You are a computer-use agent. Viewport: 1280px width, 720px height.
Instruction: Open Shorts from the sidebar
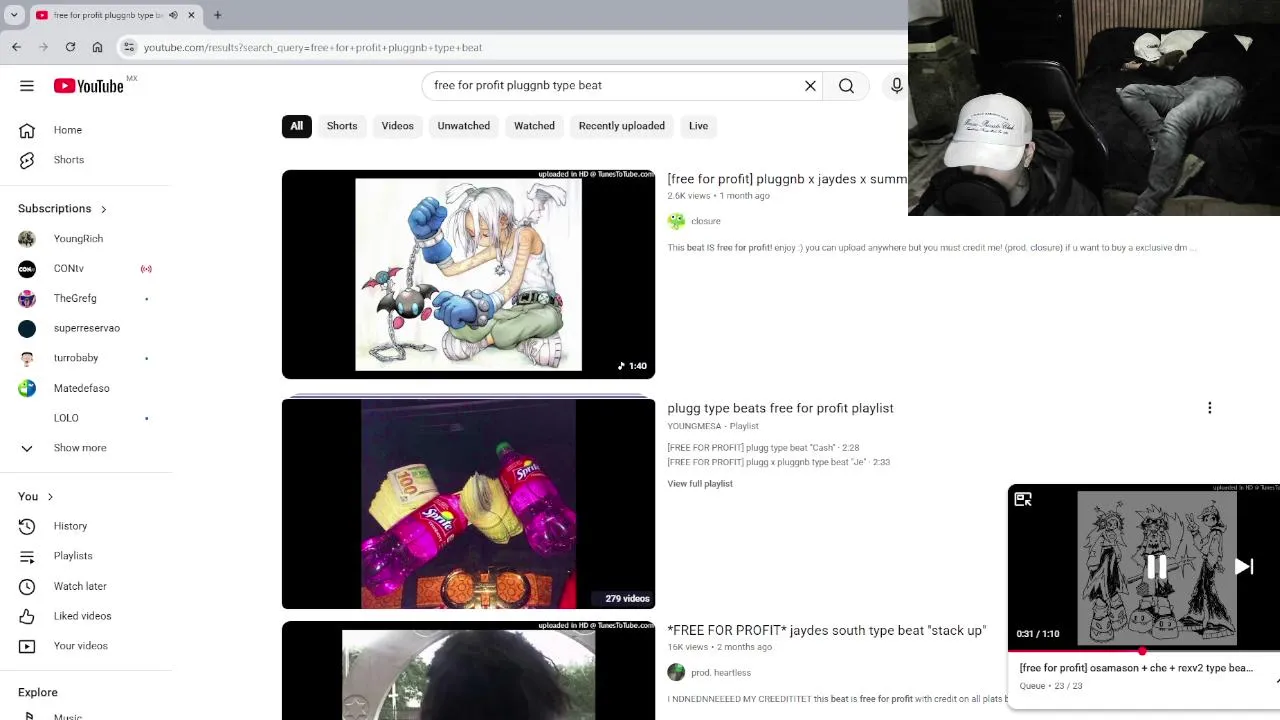pos(69,160)
